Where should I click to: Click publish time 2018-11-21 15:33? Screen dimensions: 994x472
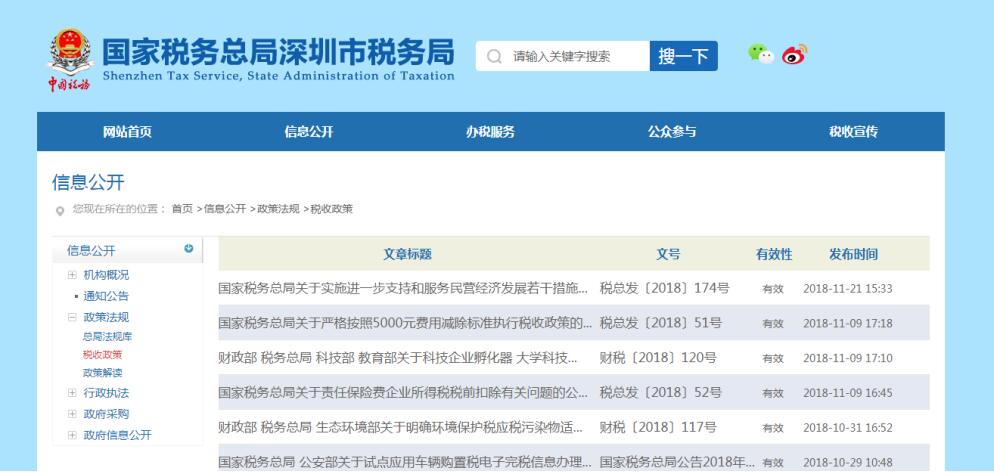pyautogui.click(x=848, y=289)
